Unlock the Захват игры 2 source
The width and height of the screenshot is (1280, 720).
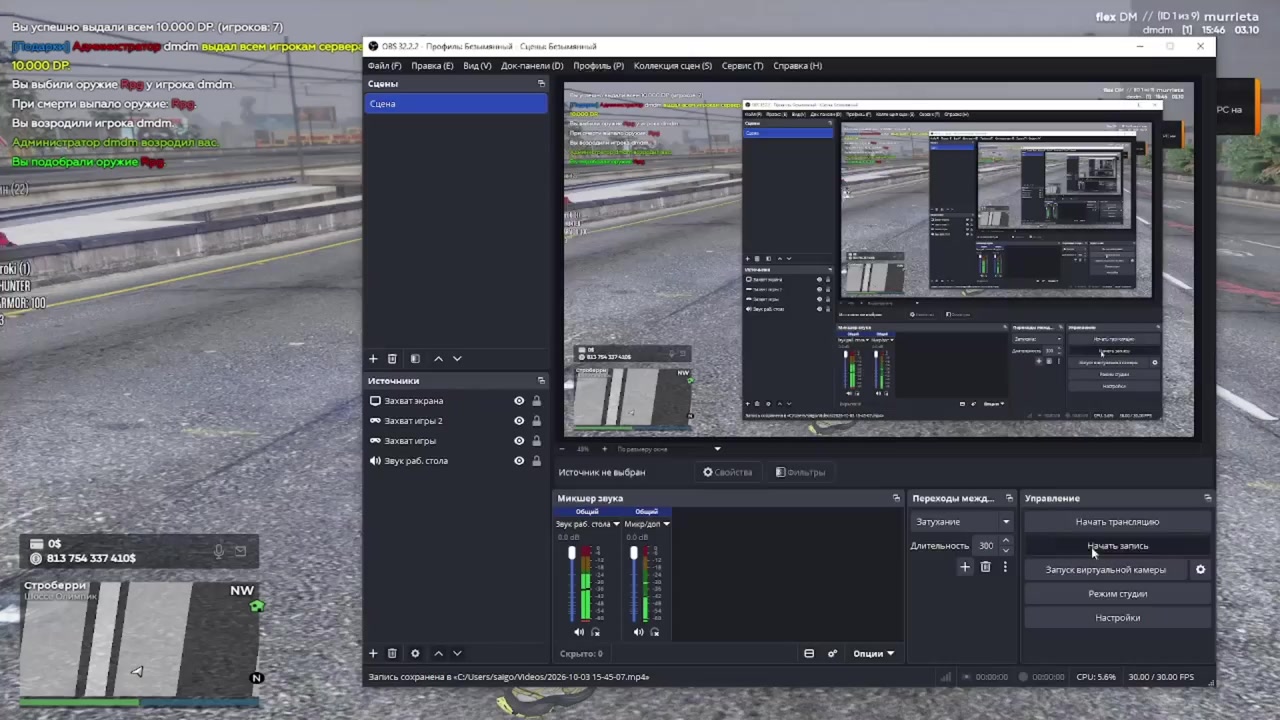click(x=536, y=421)
